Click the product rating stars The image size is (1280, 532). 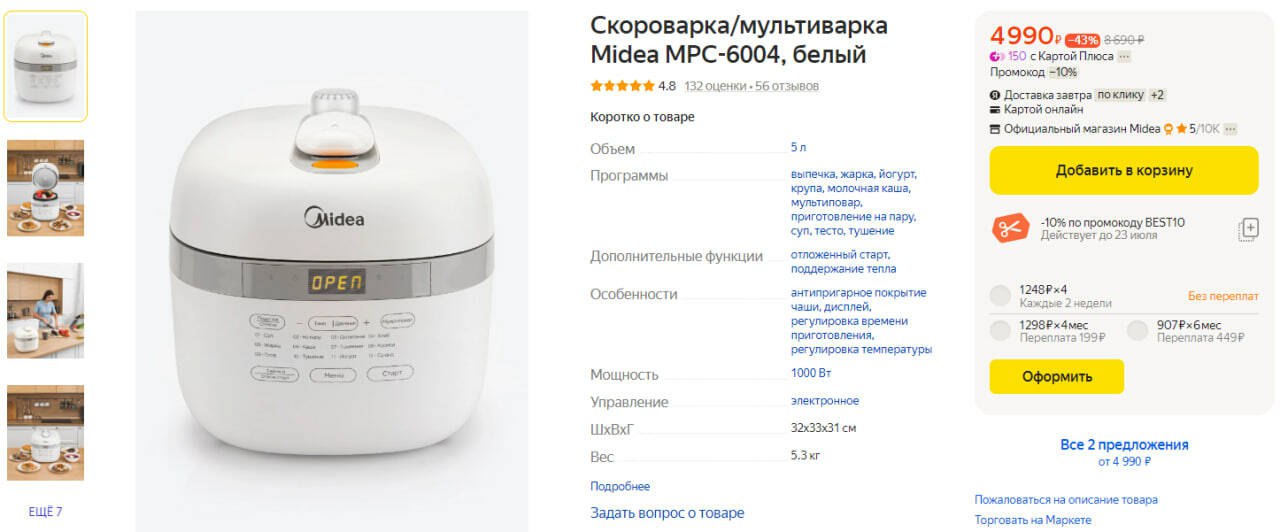click(x=622, y=86)
